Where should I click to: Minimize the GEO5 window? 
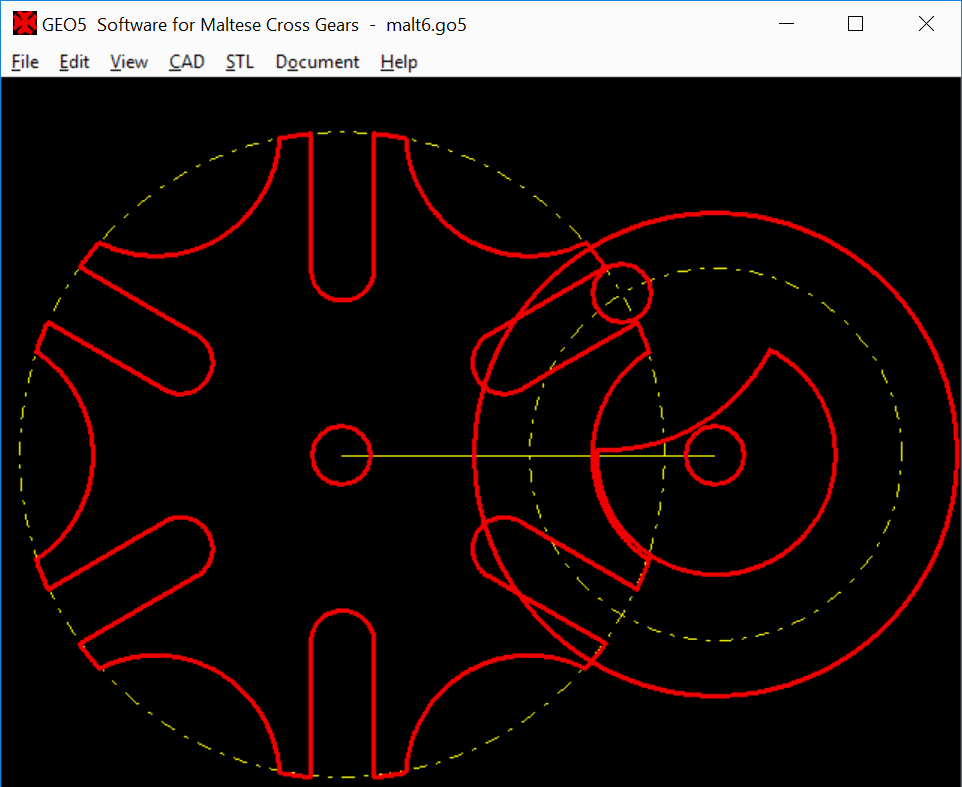(x=785, y=24)
